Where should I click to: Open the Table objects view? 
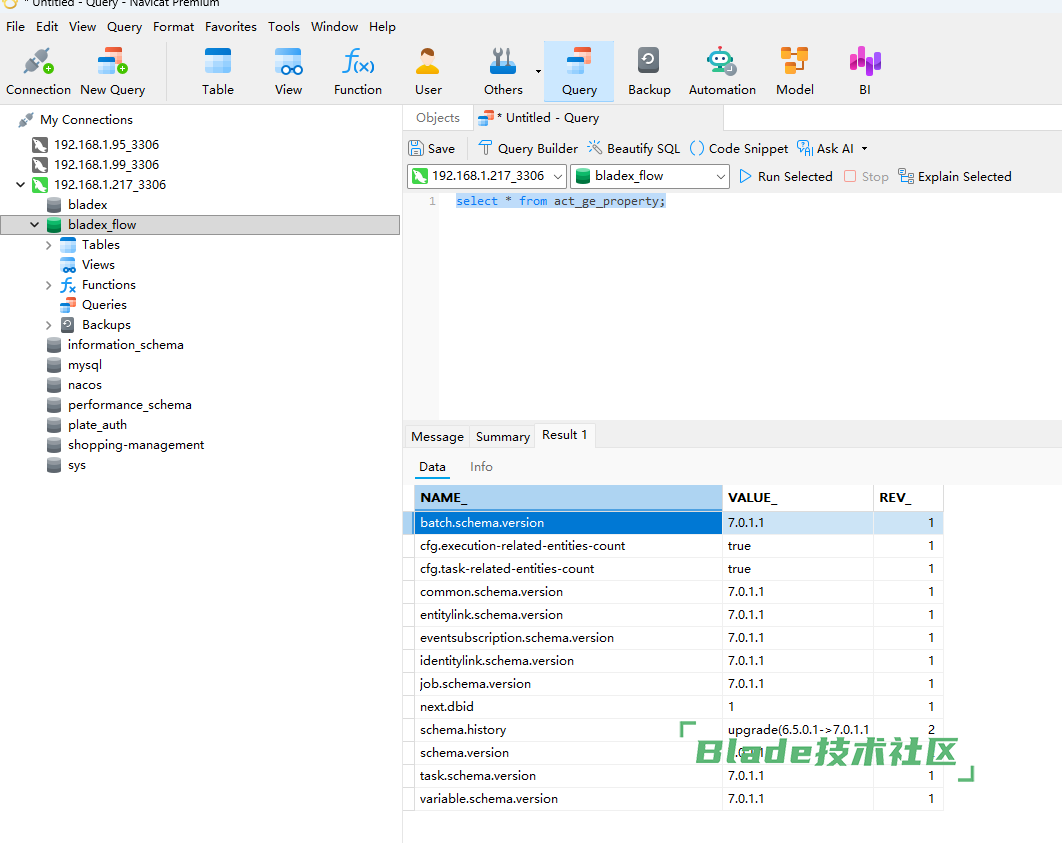coord(217,71)
